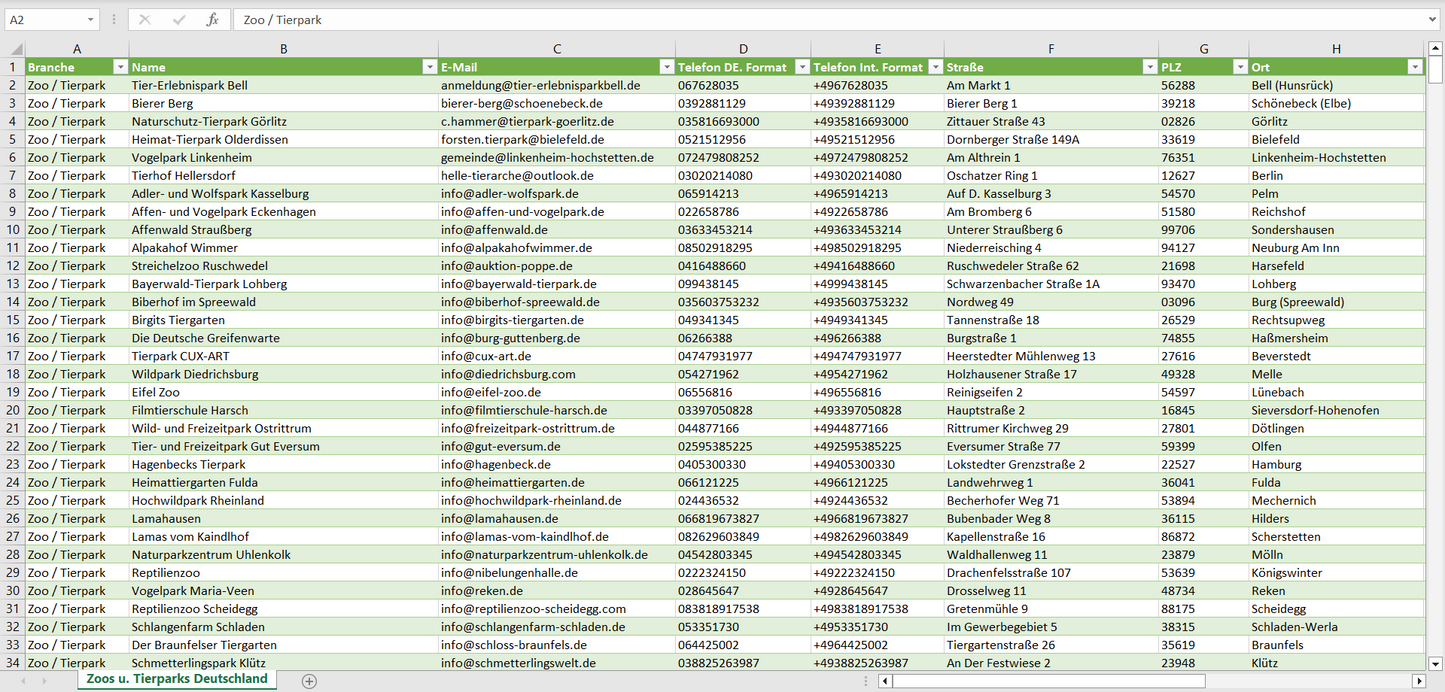
Task: Open the Ort column filter dropdown
Action: click(1414, 67)
